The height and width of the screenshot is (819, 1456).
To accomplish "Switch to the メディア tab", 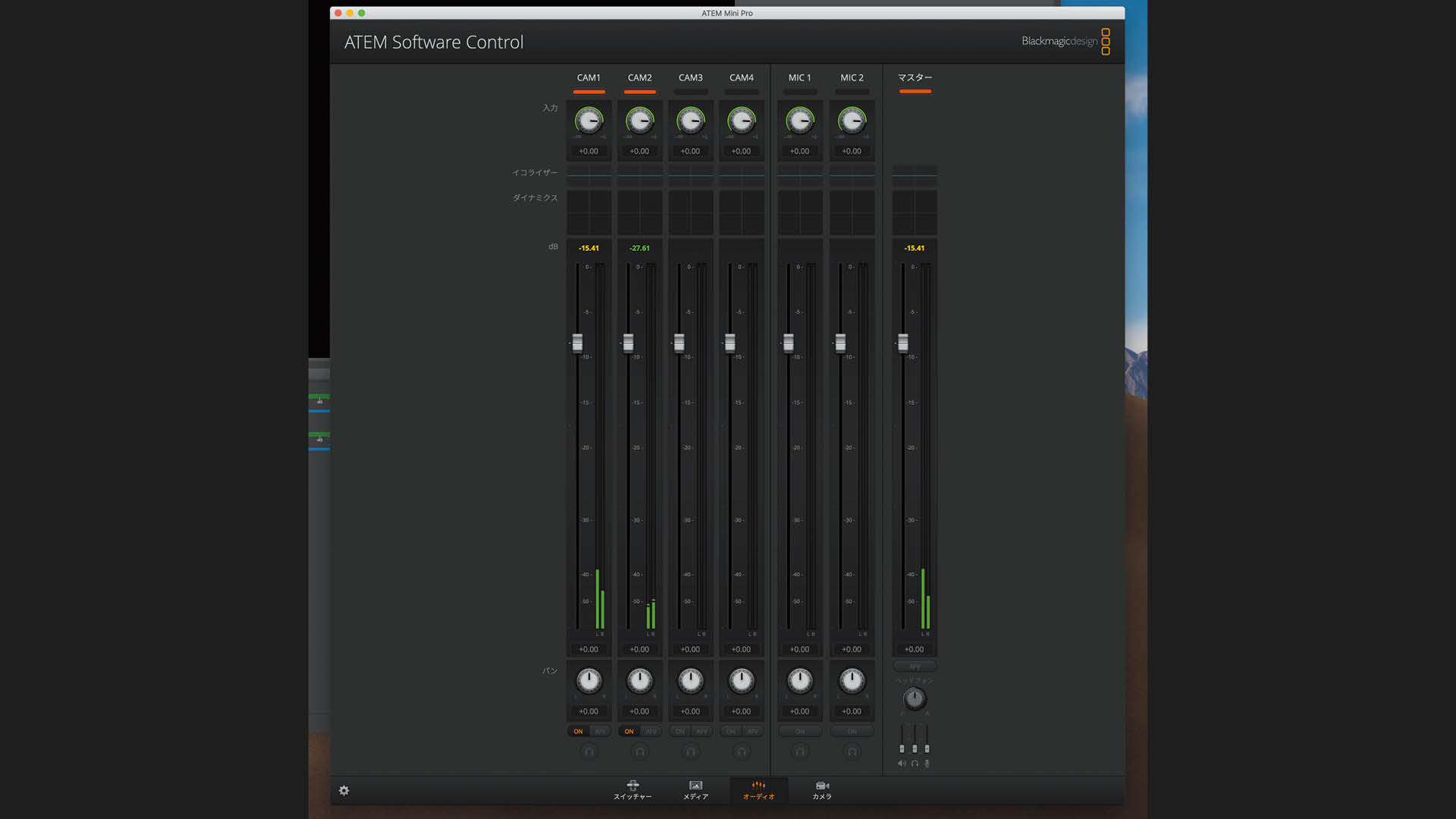I will click(x=695, y=790).
